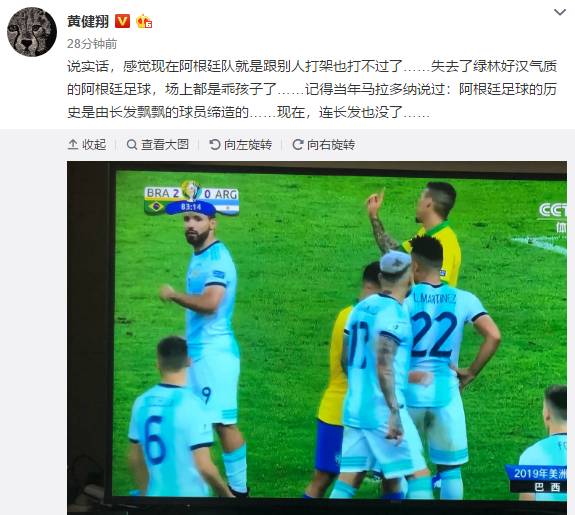Click the upward arrow collapse icon
This screenshot has height=515, width=575.
point(73,145)
